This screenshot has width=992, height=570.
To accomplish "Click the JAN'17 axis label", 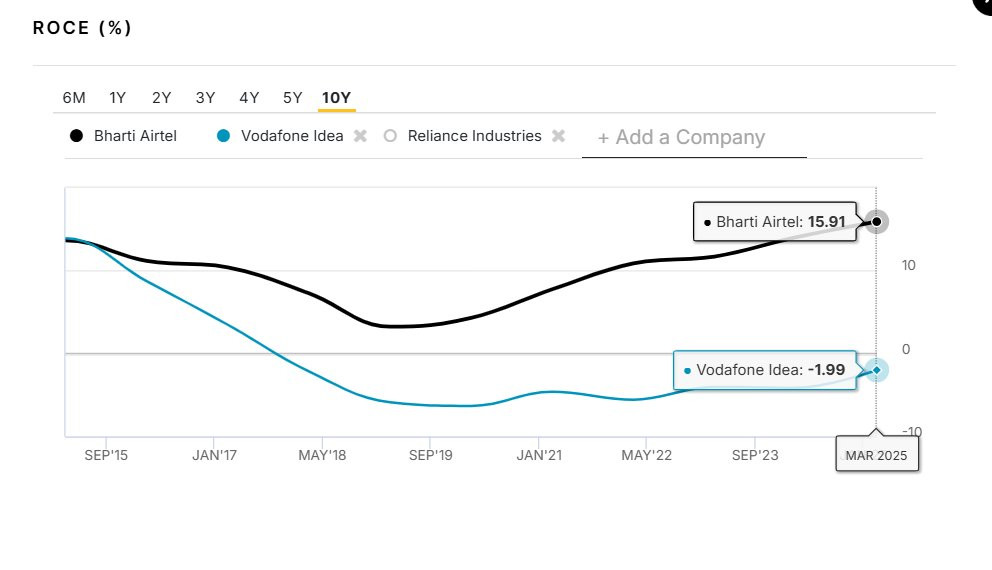I will [x=214, y=455].
